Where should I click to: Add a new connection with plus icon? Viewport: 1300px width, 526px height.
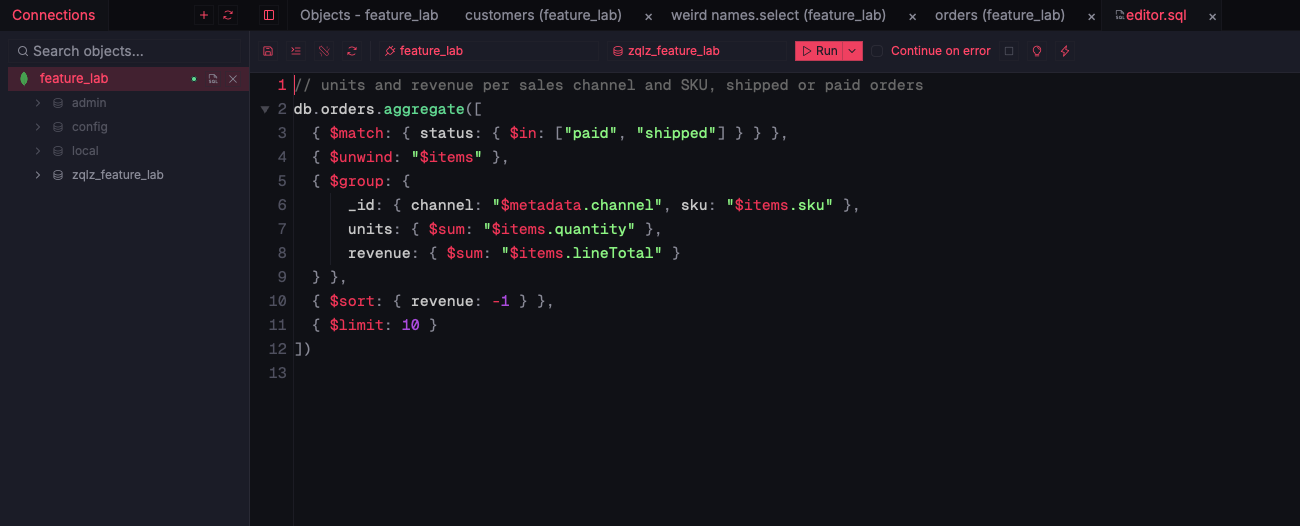[204, 15]
